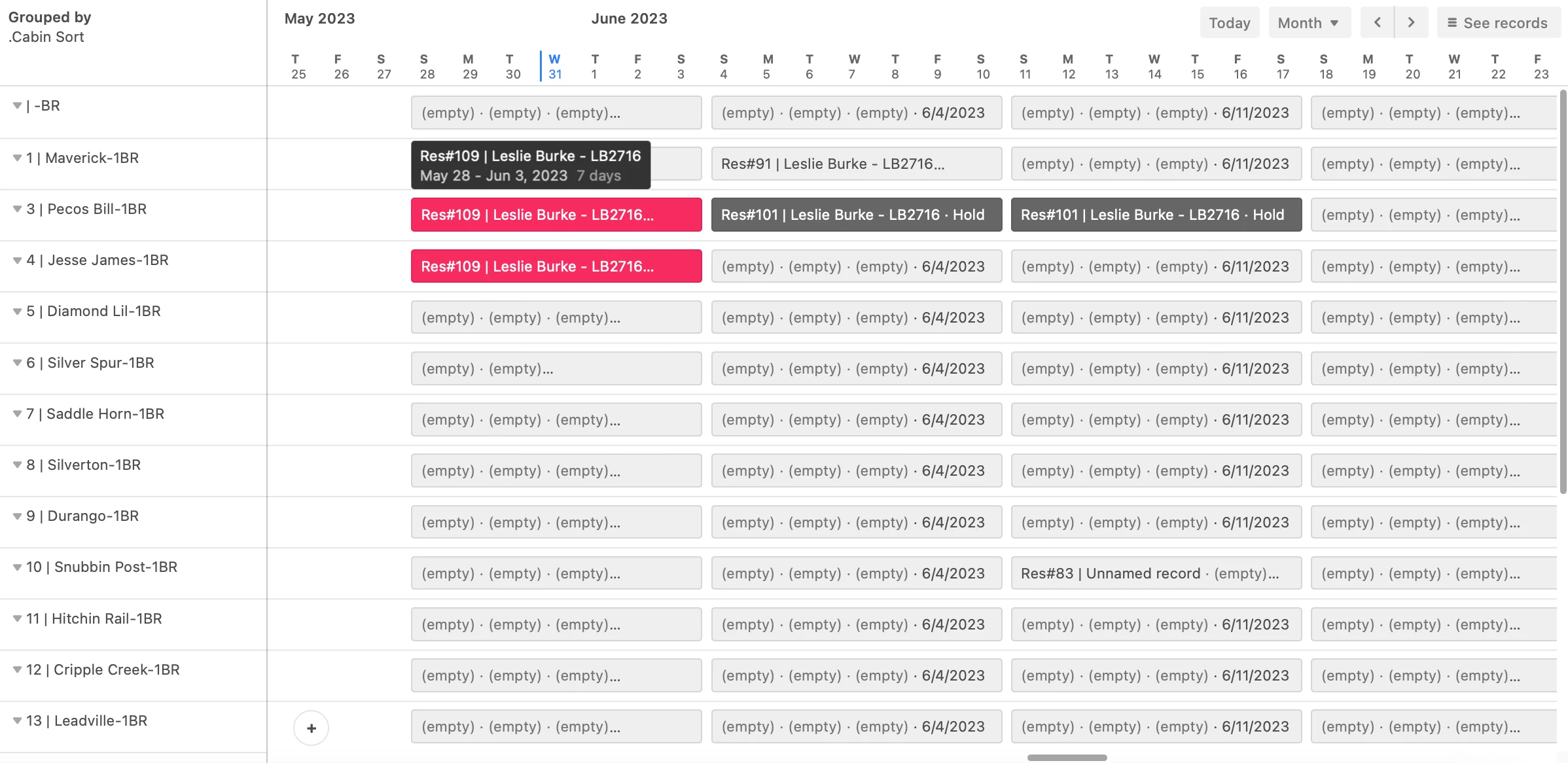Go to the previous month using the left arrow
The image size is (1568, 763).
click(1377, 23)
